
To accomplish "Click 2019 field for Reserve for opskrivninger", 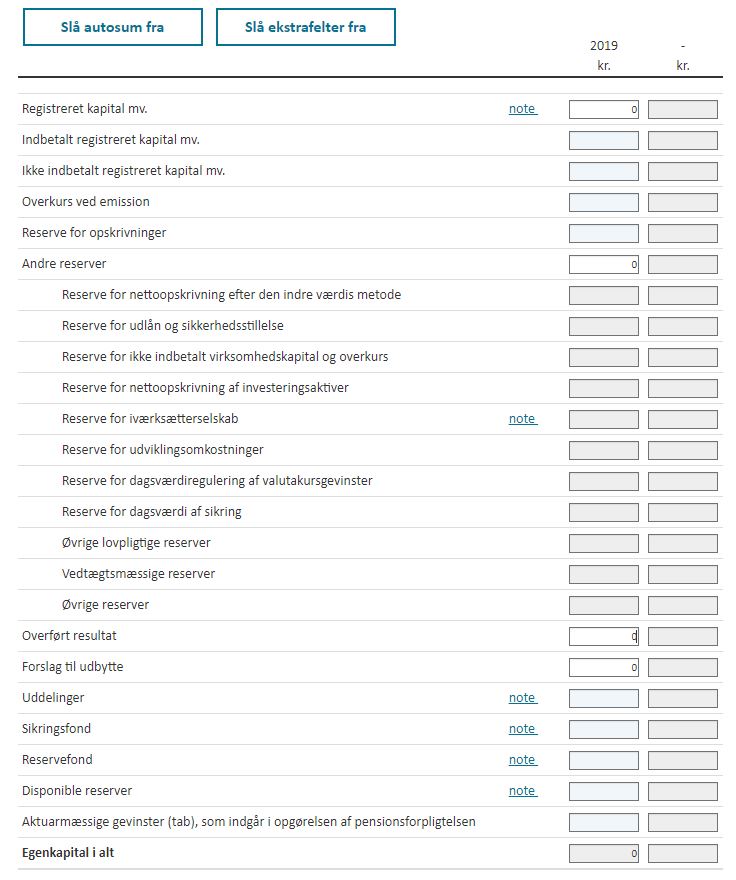I will tap(603, 234).
